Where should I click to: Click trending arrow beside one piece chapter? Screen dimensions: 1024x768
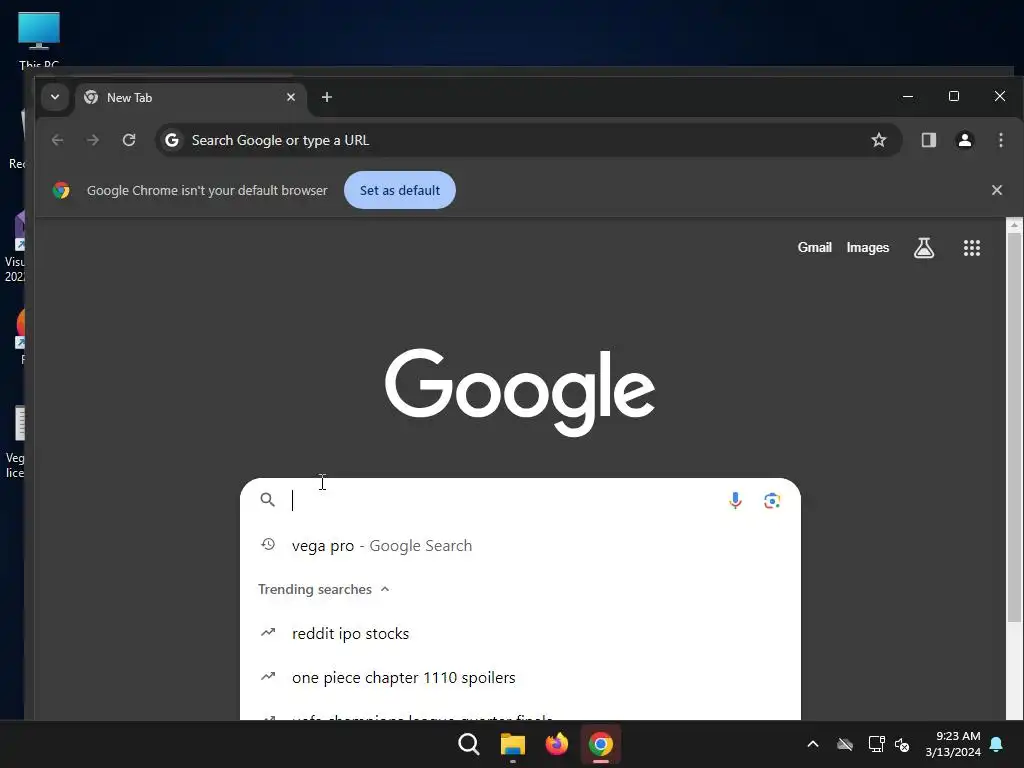tap(268, 676)
